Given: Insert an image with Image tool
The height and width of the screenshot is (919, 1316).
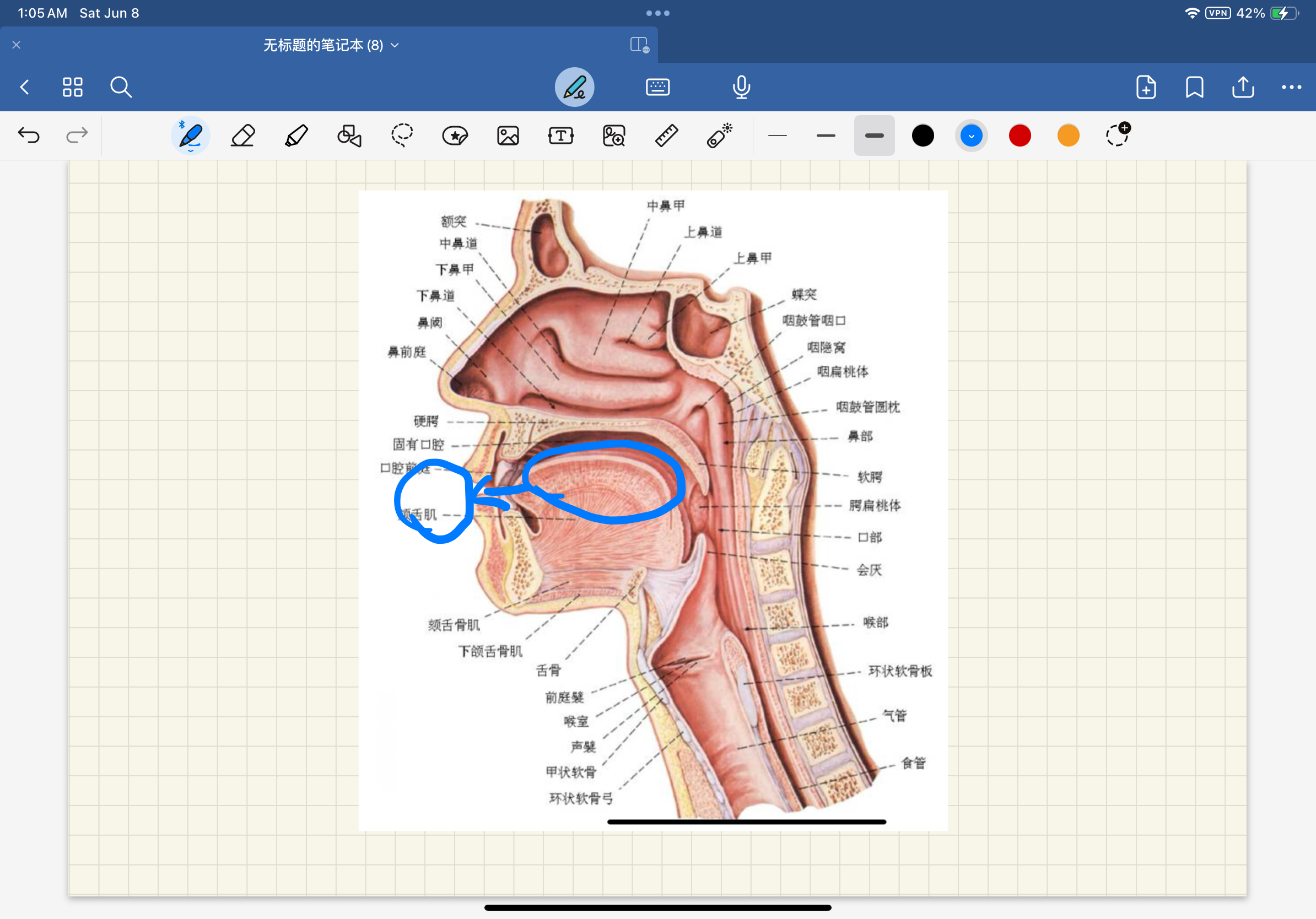Looking at the screenshot, I should pyautogui.click(x=508, y=136).
